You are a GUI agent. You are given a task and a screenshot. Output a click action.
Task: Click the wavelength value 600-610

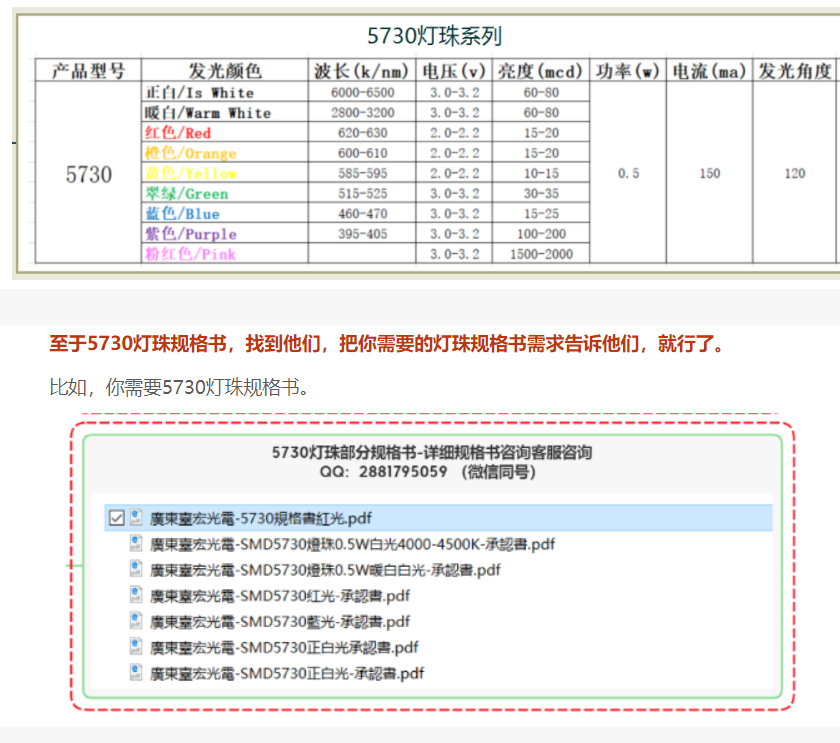click(x=363, y=153)
